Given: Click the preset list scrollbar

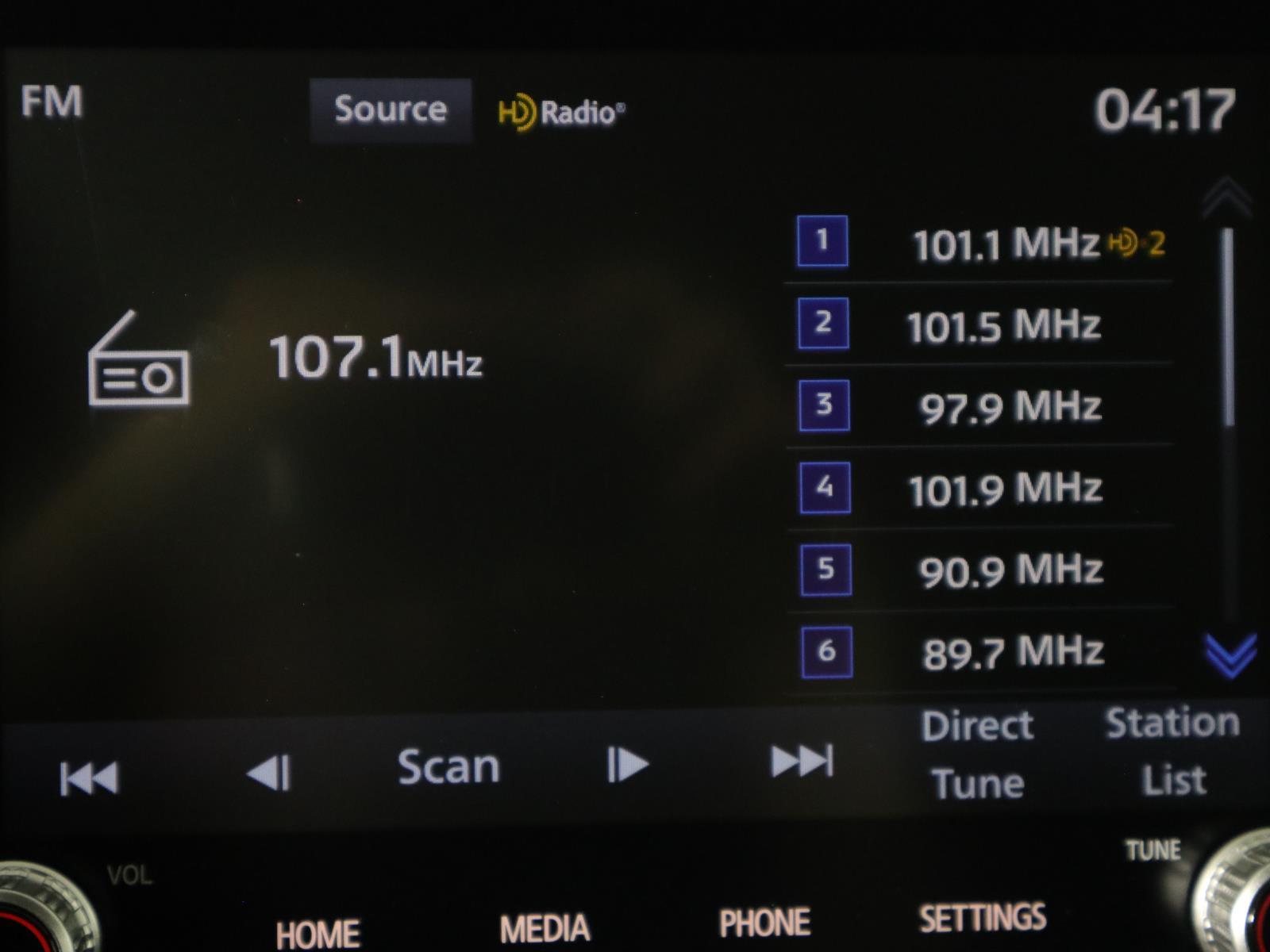Looking at the screenshot, I should coord(1228,327).
